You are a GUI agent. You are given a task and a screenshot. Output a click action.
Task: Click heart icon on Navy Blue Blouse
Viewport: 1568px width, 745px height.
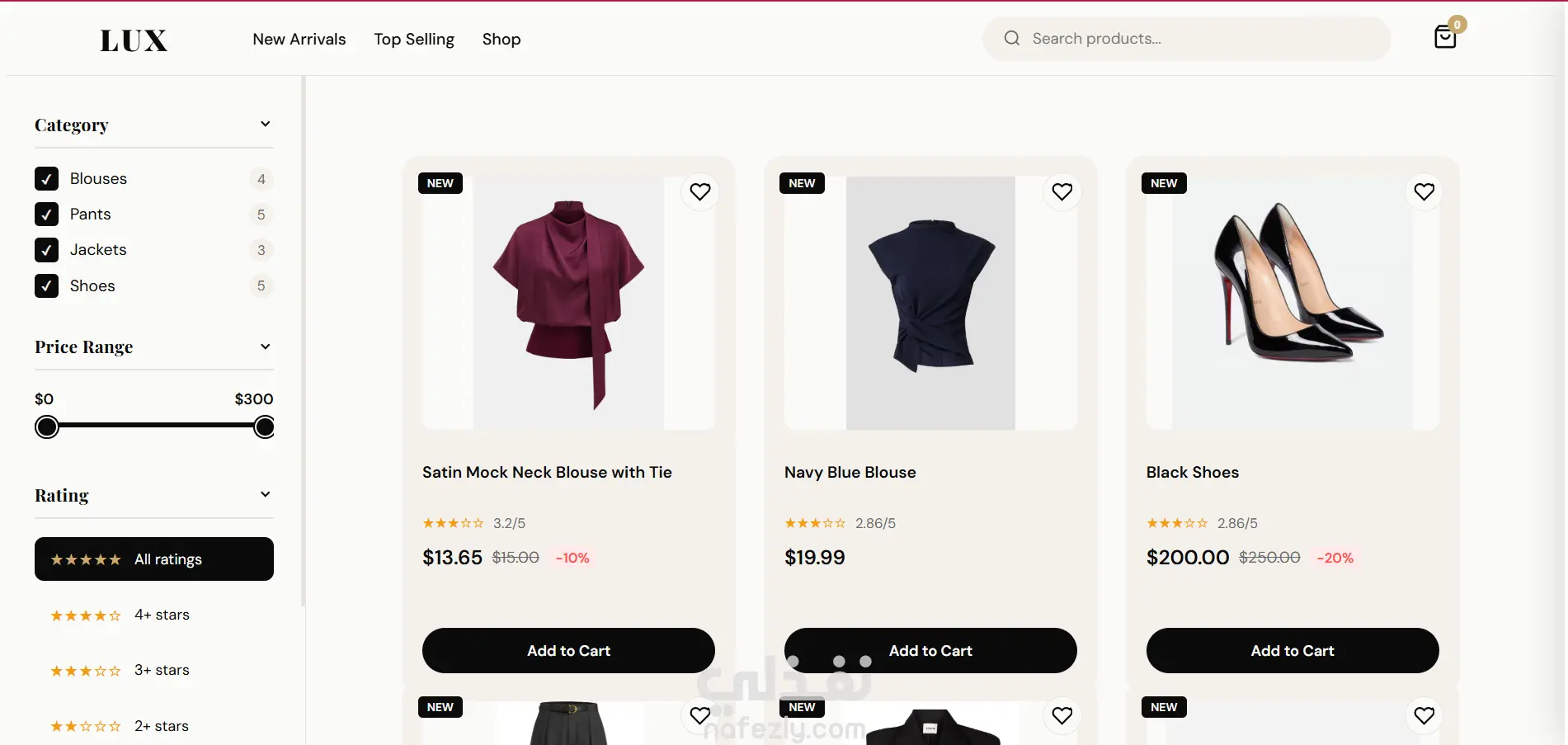coord(1062,191)
